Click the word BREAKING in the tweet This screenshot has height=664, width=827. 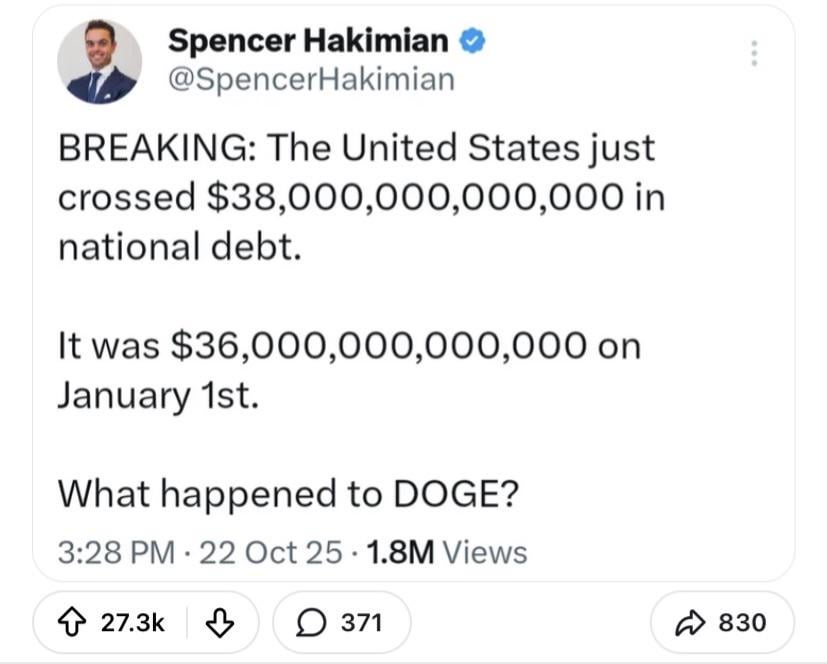pos(154,148)
